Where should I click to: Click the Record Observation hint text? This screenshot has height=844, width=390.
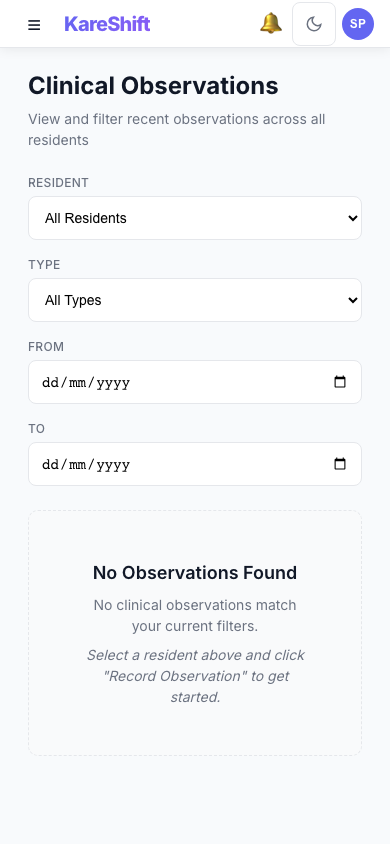pos(196,676)
